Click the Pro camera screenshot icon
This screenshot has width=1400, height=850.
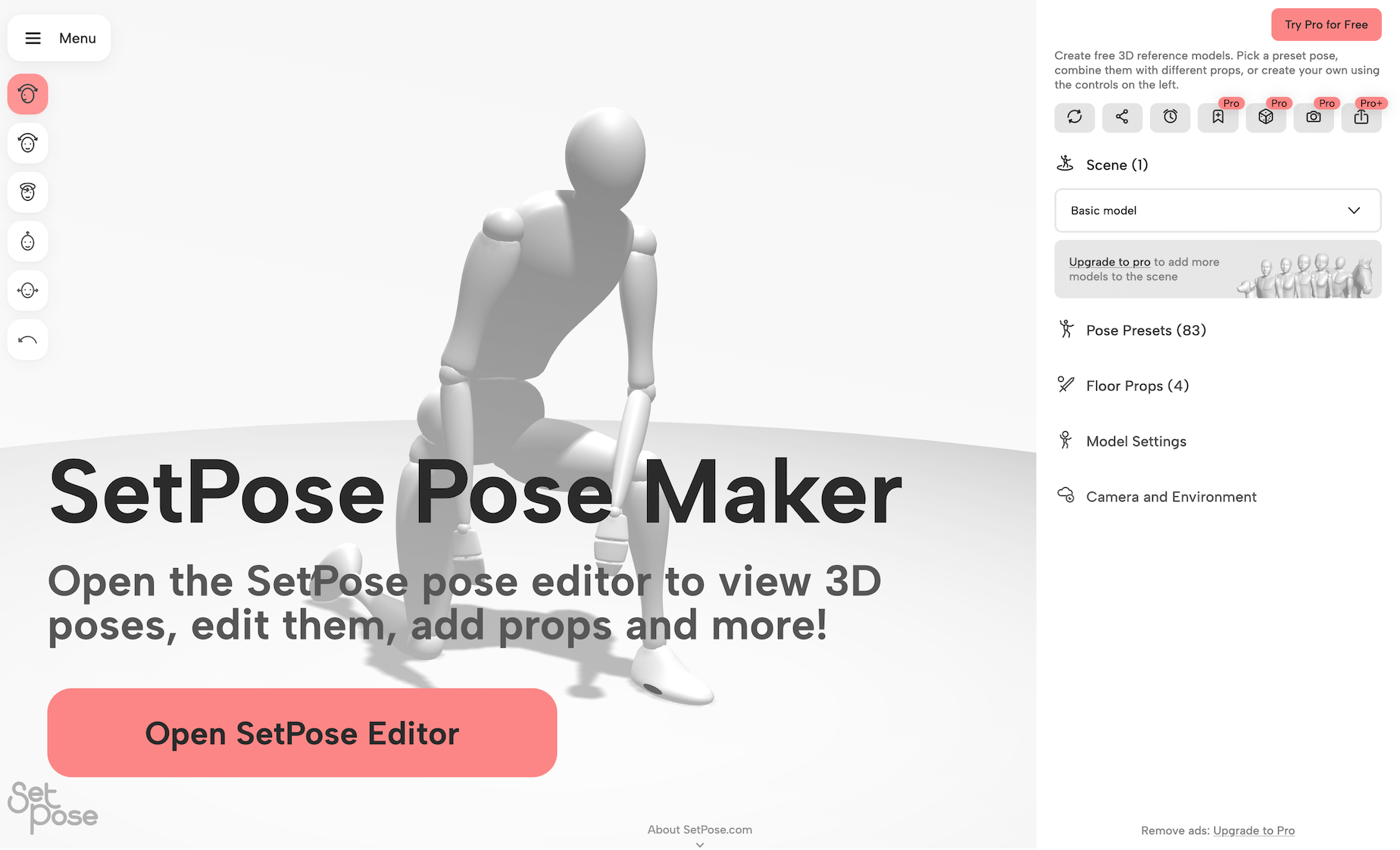[1314, 117]
